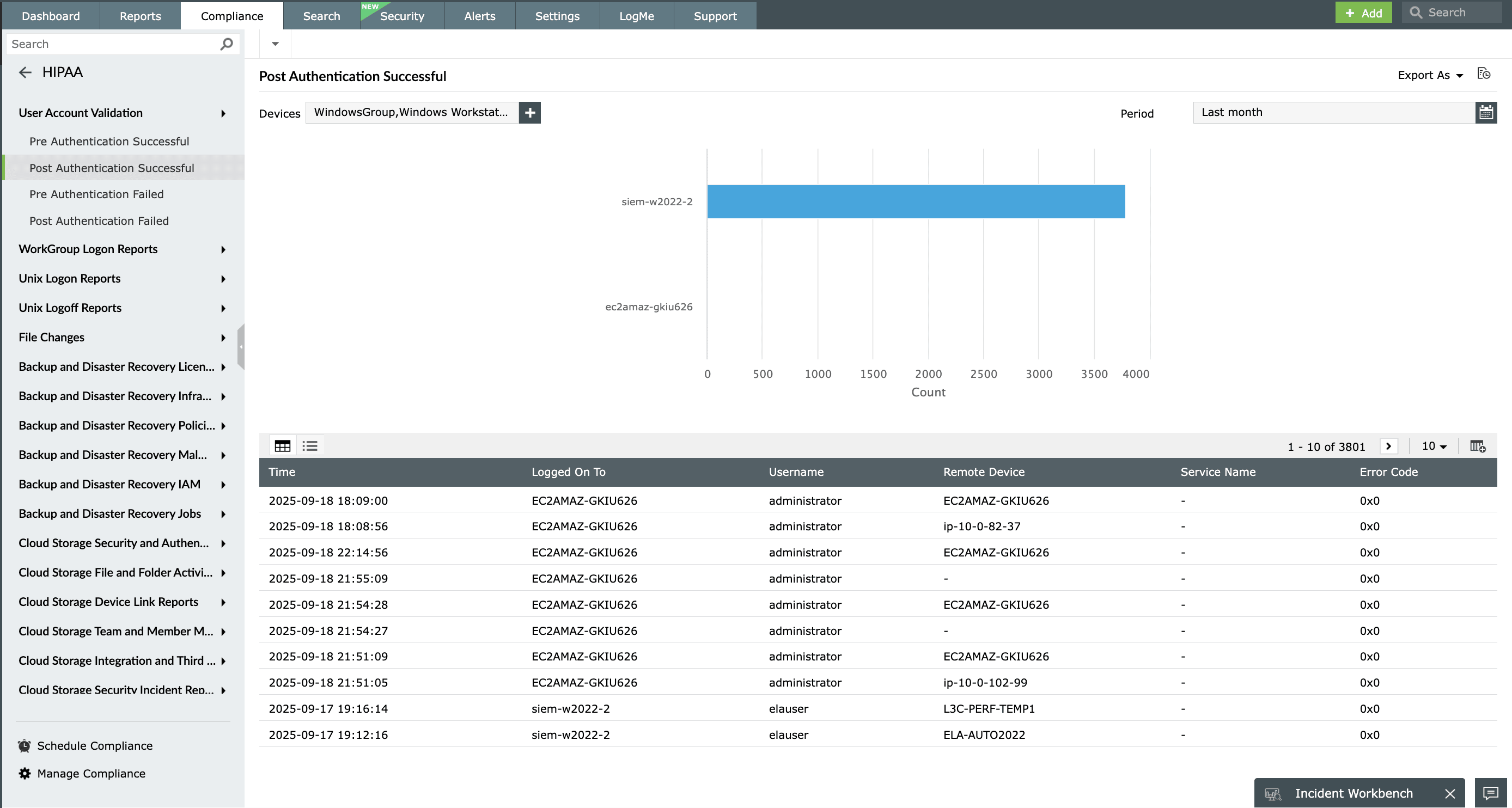Open the add/remove columns icon
This screenshot has width=1512, height=808.
coord(1477,446)
